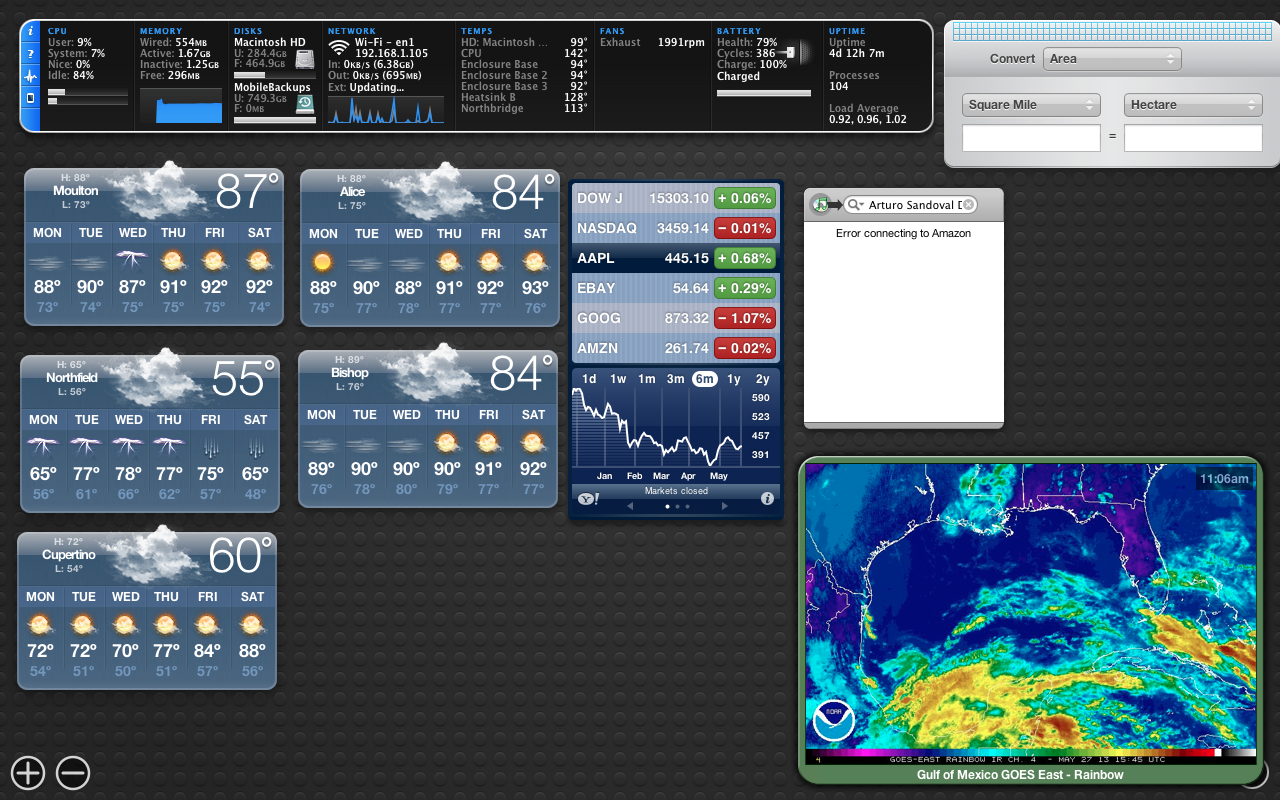Click Square Mile value input field
The width and height of the screenshot is (1280, 800).
[1031, 139]
